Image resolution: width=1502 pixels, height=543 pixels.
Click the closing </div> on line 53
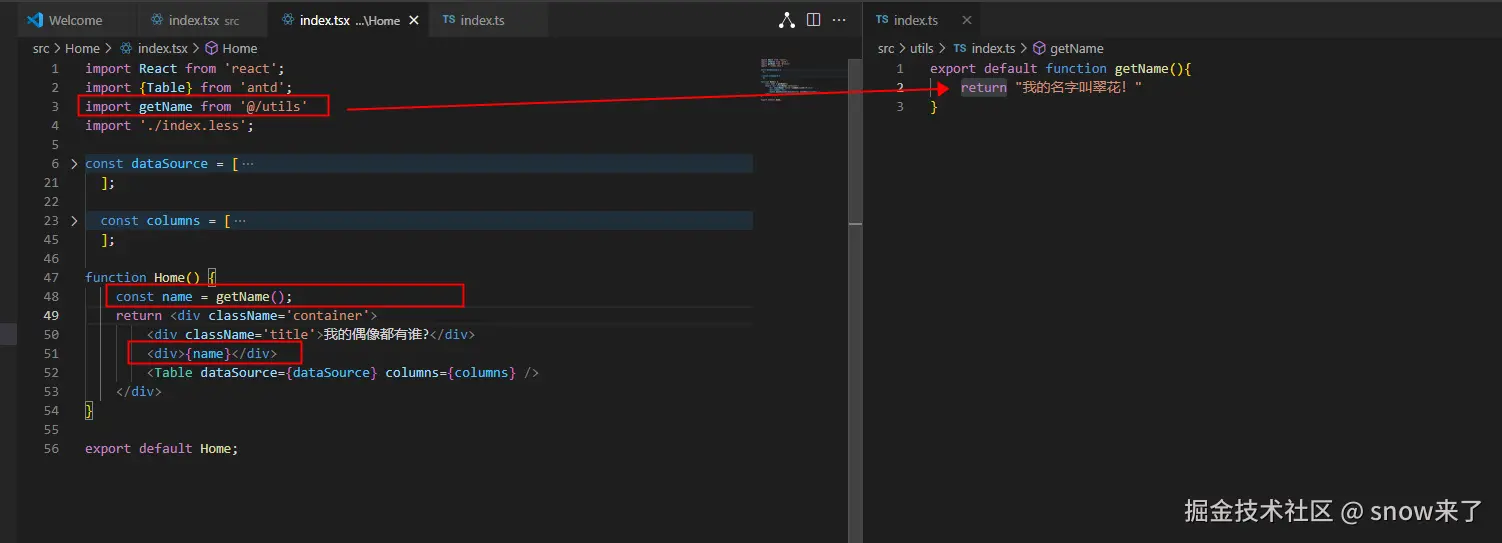click(x=138, y=392)
